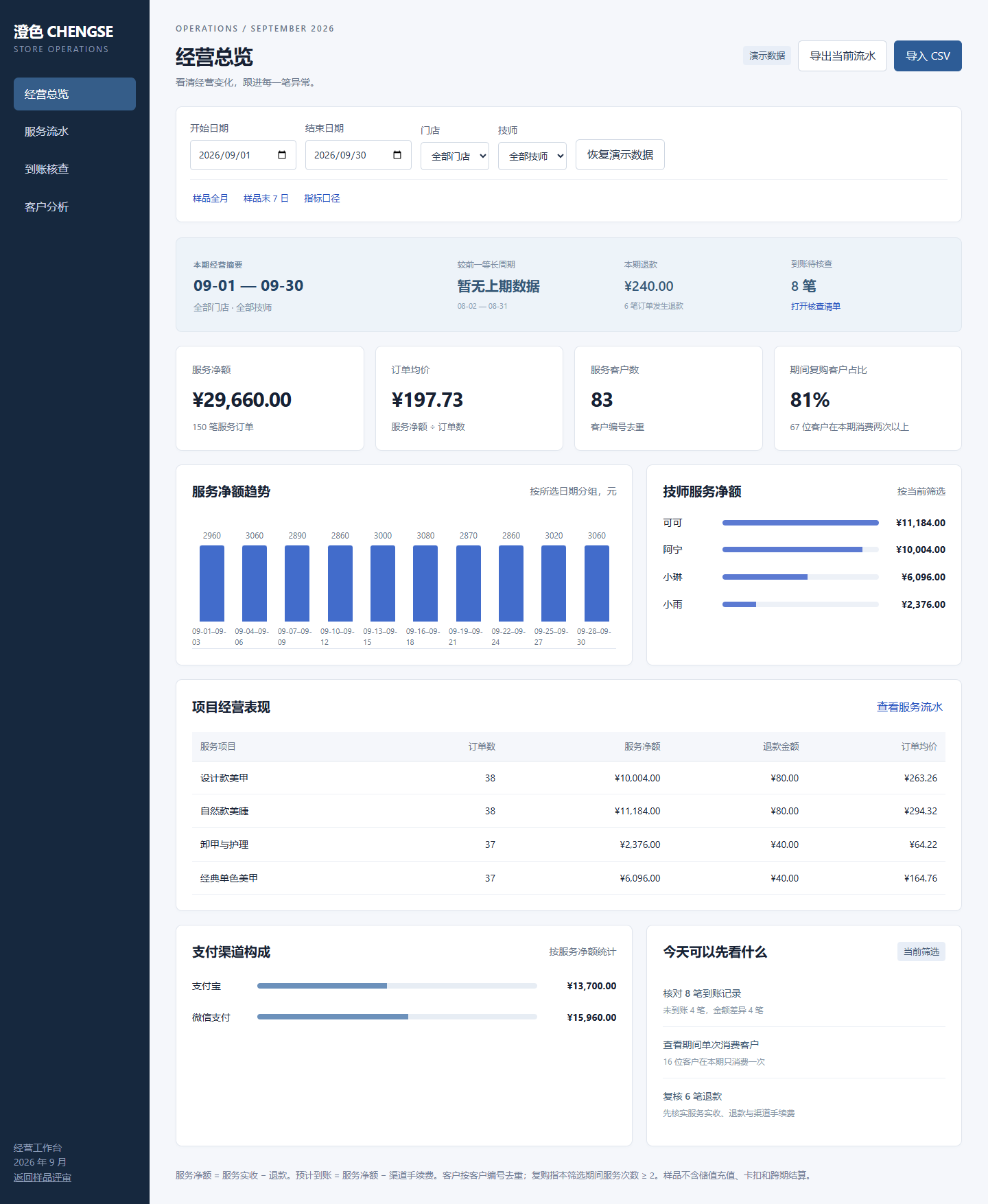Open the calendar picker for 开始日期
Screen dimensions: 988x1204
tap(282, 155)
